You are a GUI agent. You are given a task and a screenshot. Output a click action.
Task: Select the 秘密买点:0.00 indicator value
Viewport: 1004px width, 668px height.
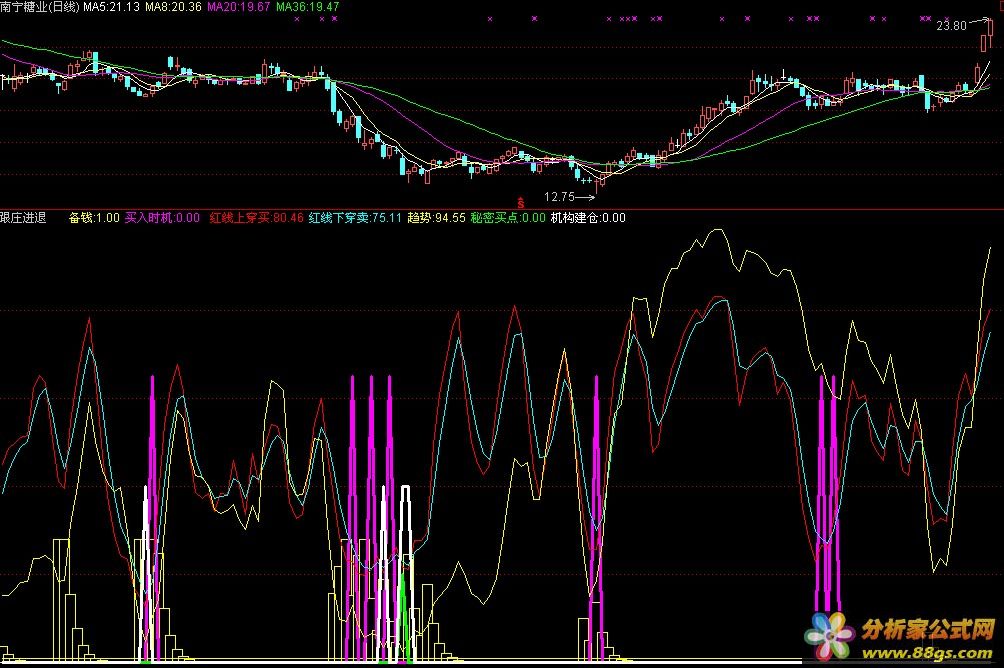click(x=508, y=218)
